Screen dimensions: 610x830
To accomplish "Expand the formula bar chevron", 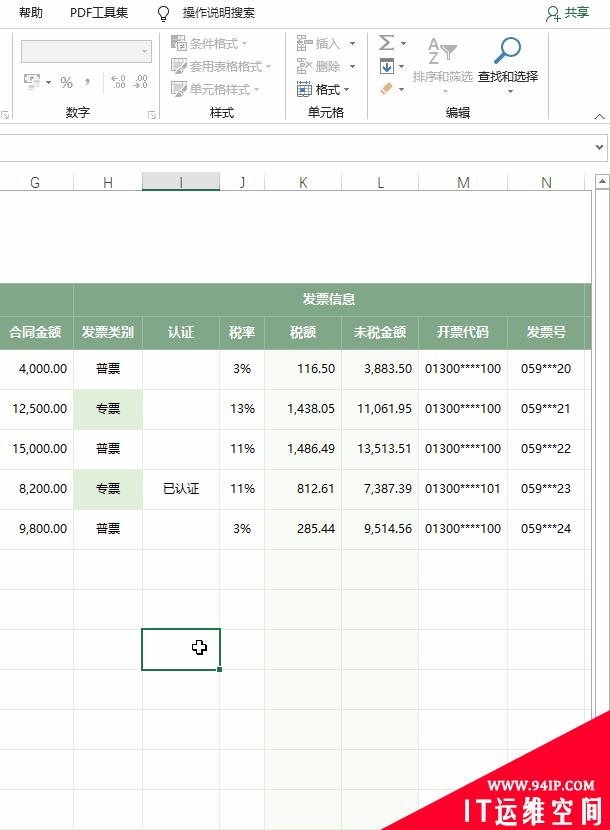I will click(599, 147).
